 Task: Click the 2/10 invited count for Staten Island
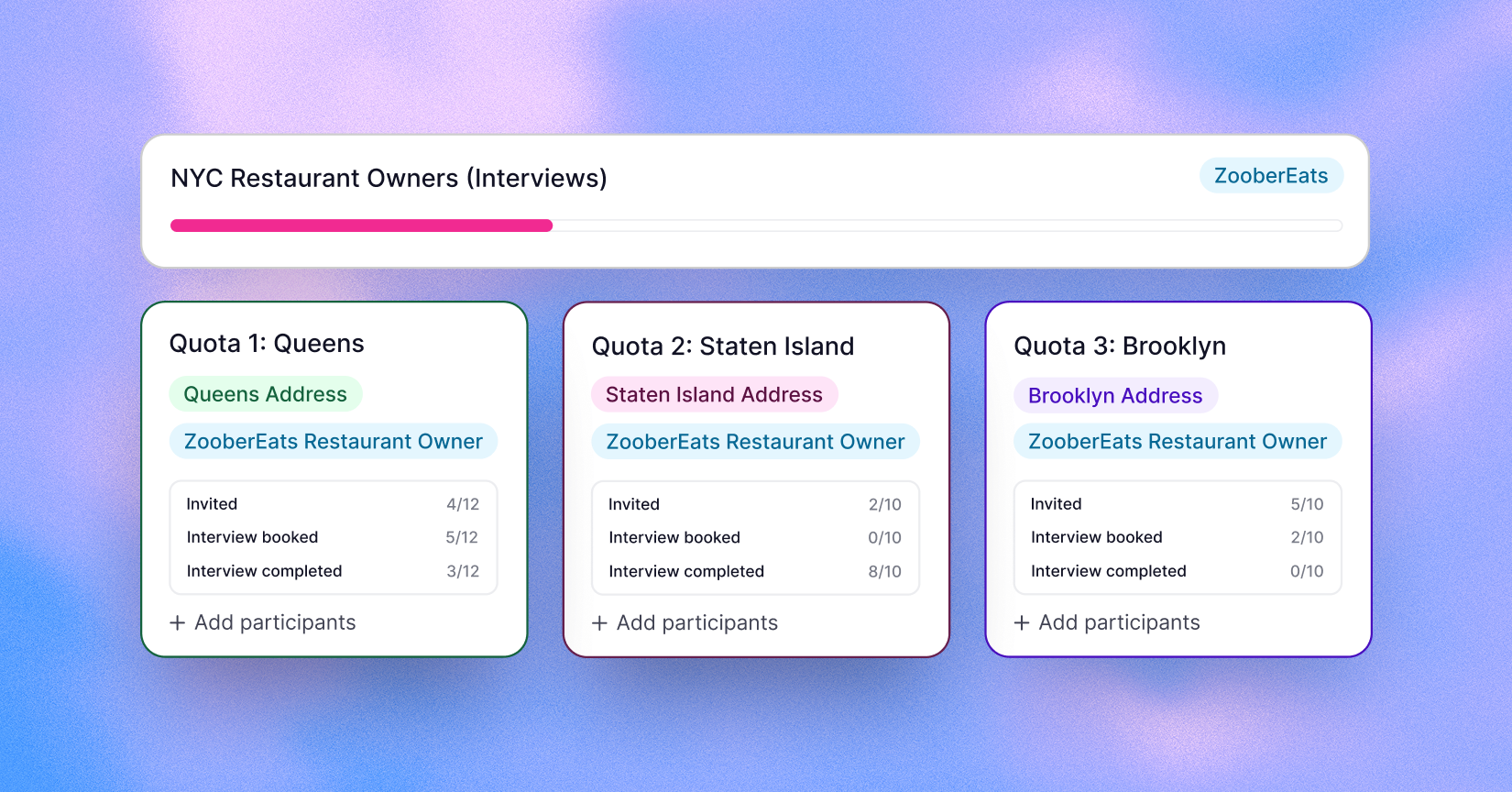pyautogui.click(x=885, y=504)
